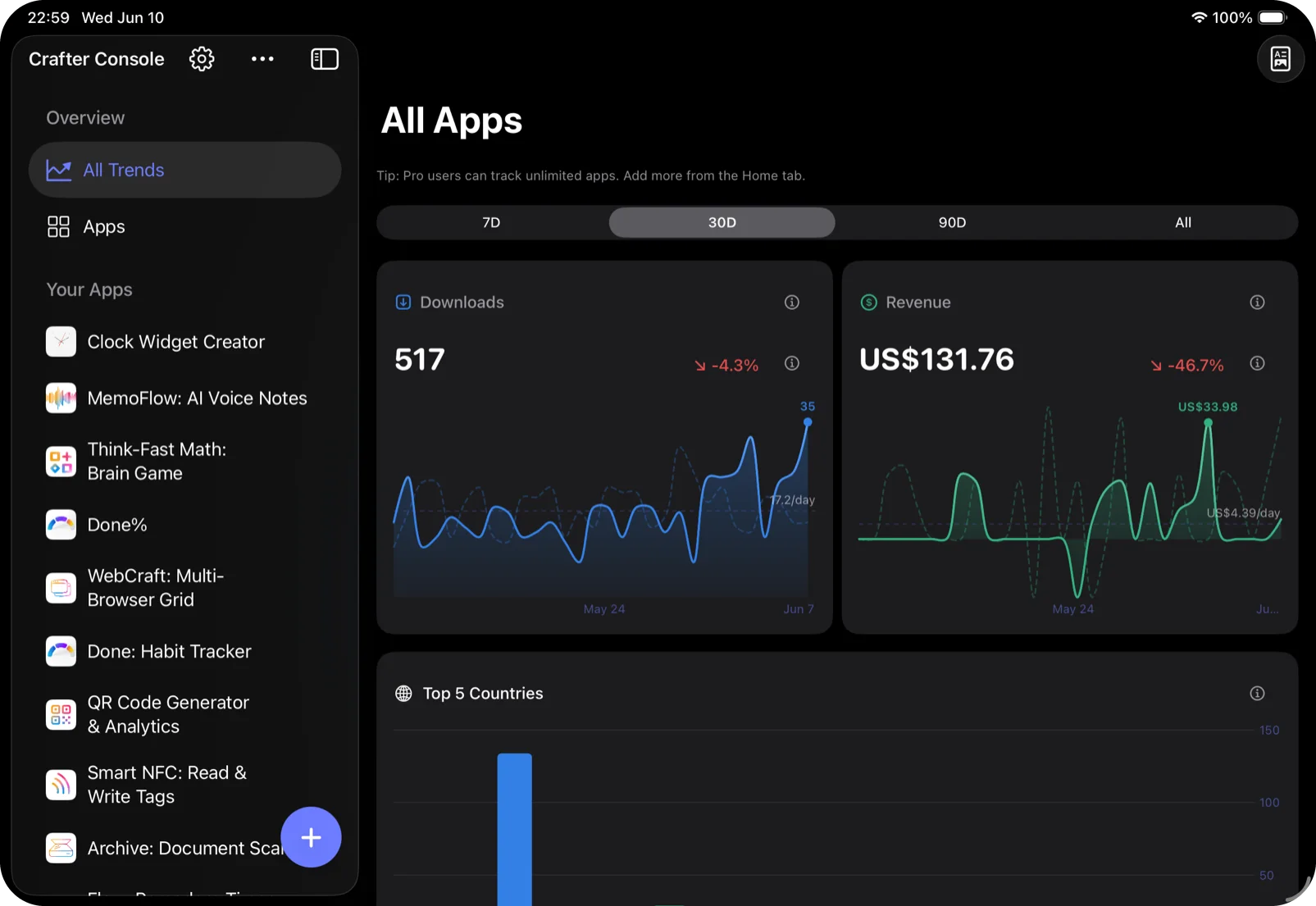Click the US$131.76 revenue total

[936, 360]
